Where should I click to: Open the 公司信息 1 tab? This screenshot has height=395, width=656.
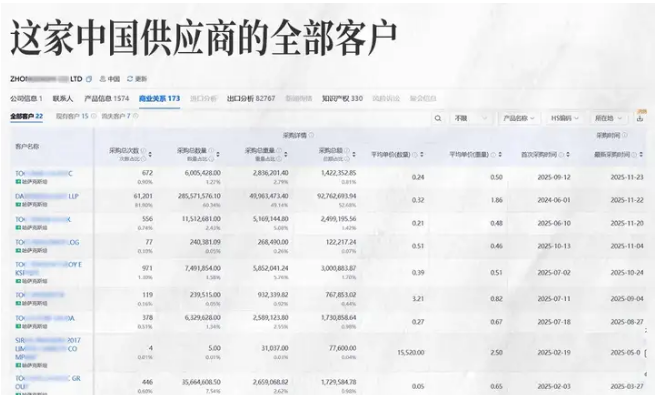(x=26, y=99)
